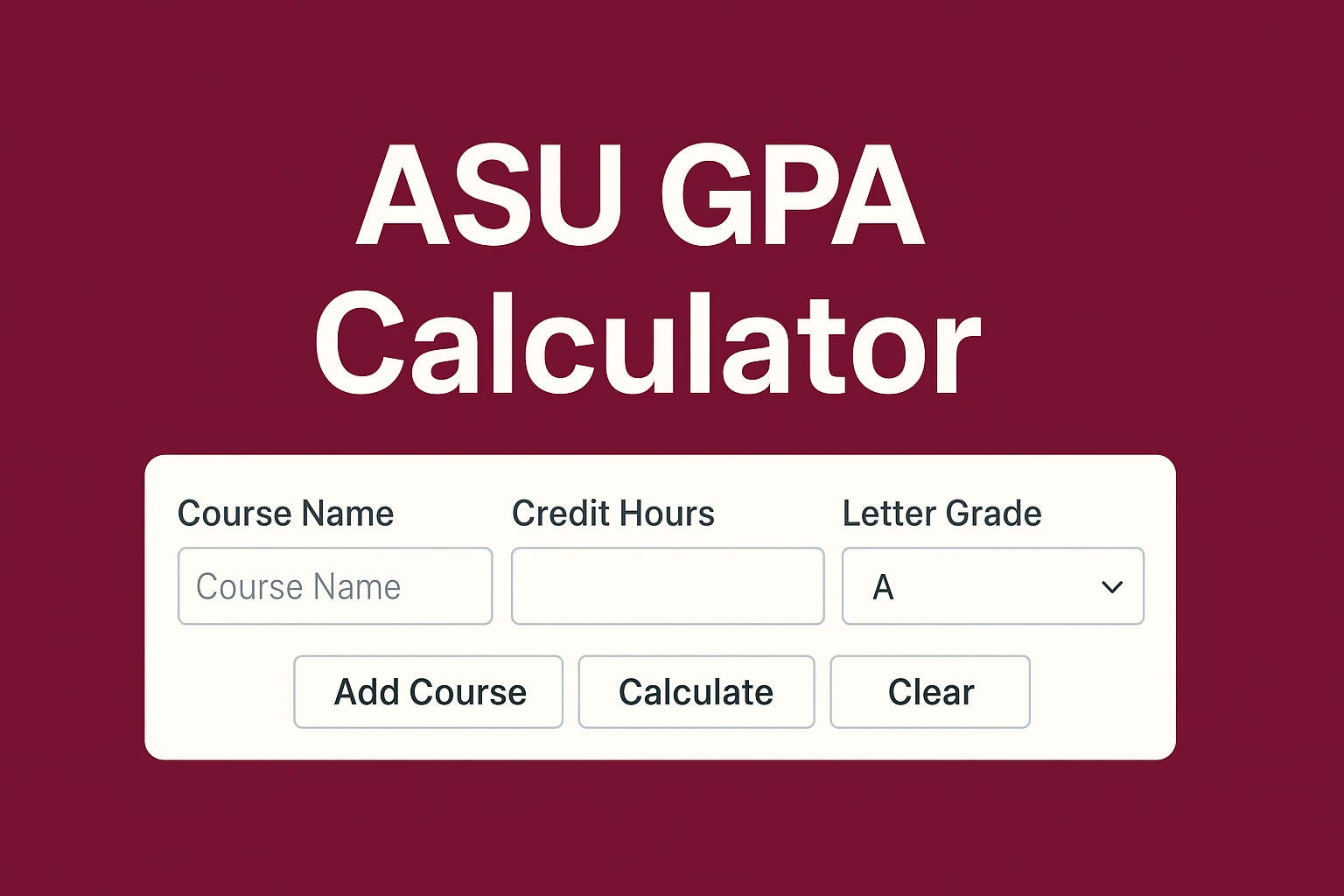
Task: Click the Calculate button
Action: [x=696, y=691]
